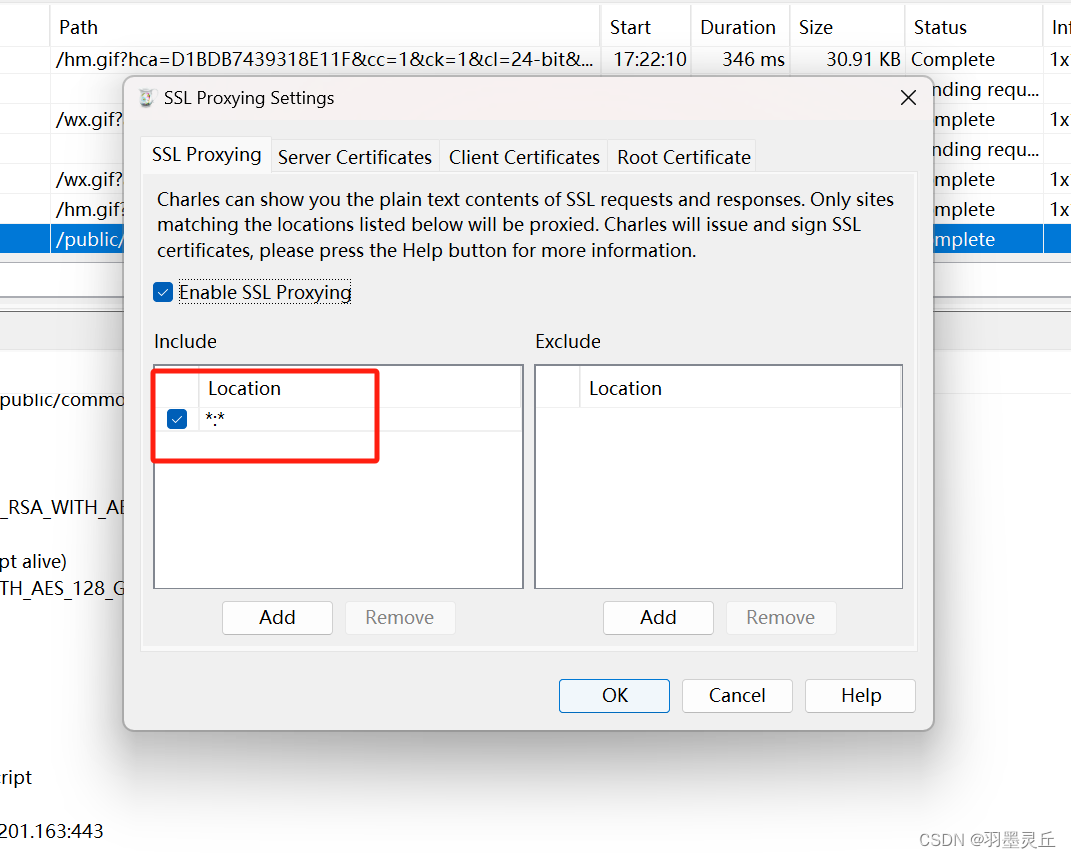Click the Charles icon in dialog title bar

[146, 98]
